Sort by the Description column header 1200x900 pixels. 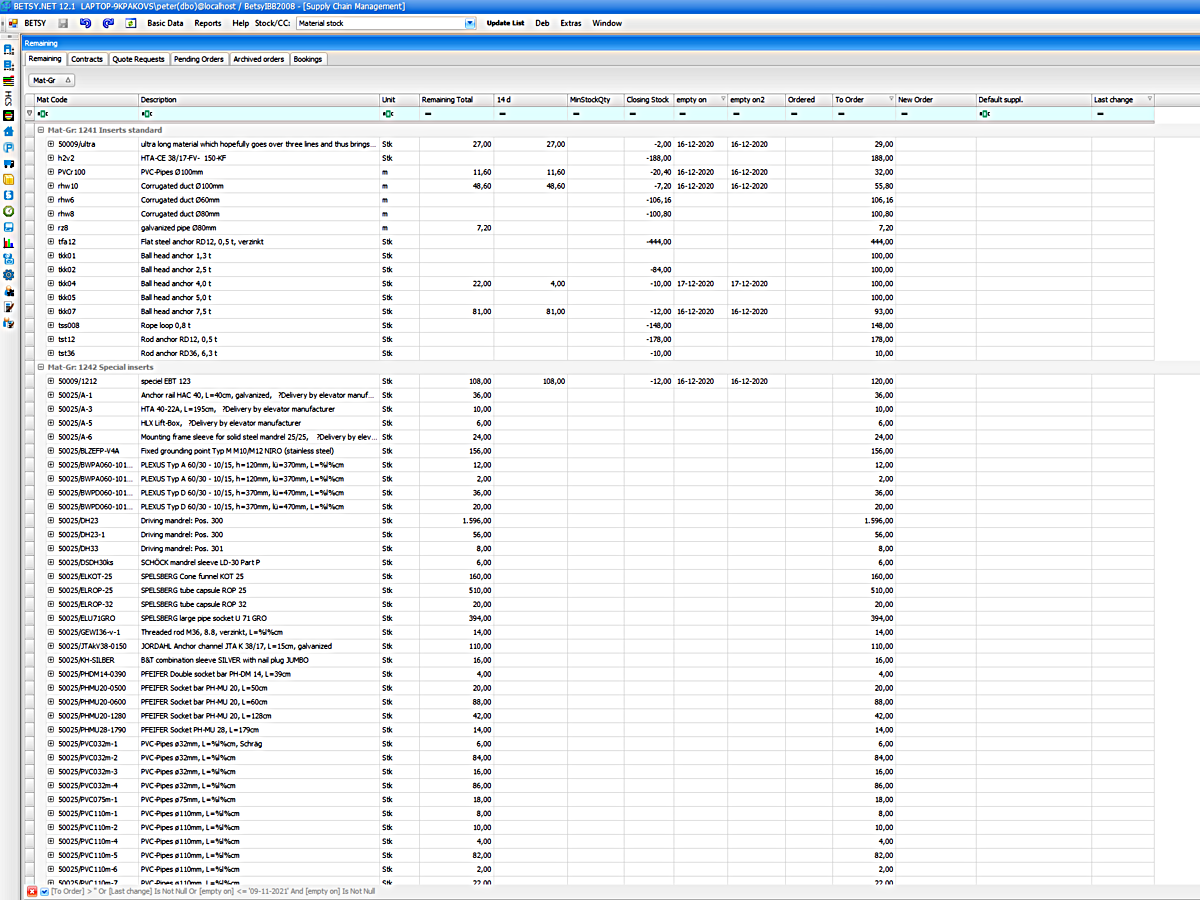tap(258, 100)
